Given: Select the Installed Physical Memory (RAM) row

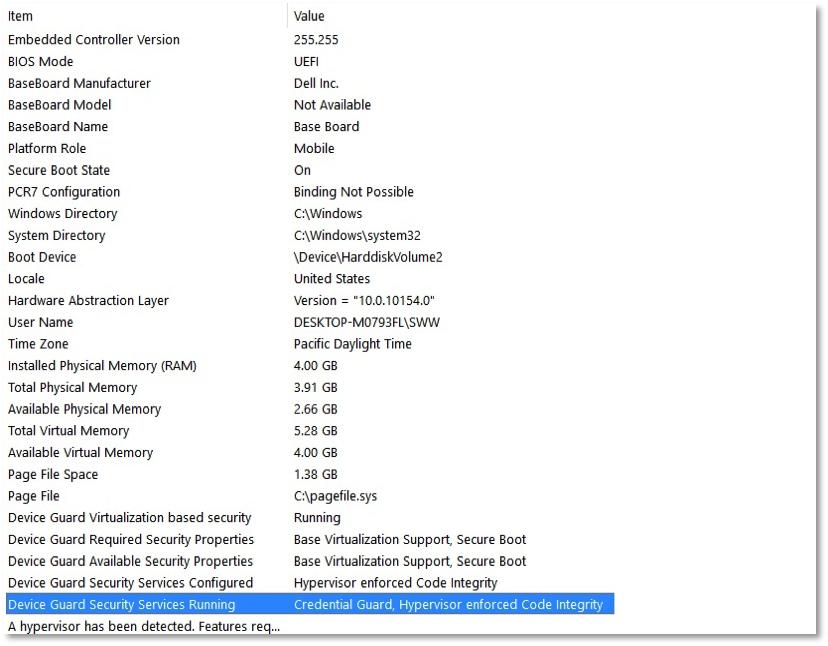Looking at the screenshot, I should [x=101, y=366].
